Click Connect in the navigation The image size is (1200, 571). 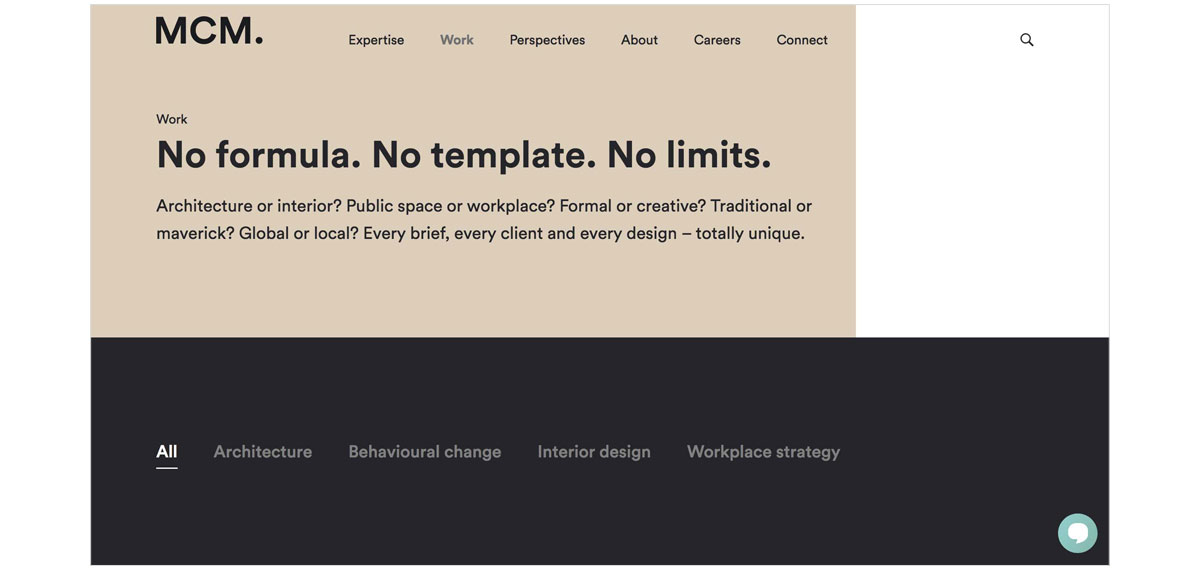(802, 40)
